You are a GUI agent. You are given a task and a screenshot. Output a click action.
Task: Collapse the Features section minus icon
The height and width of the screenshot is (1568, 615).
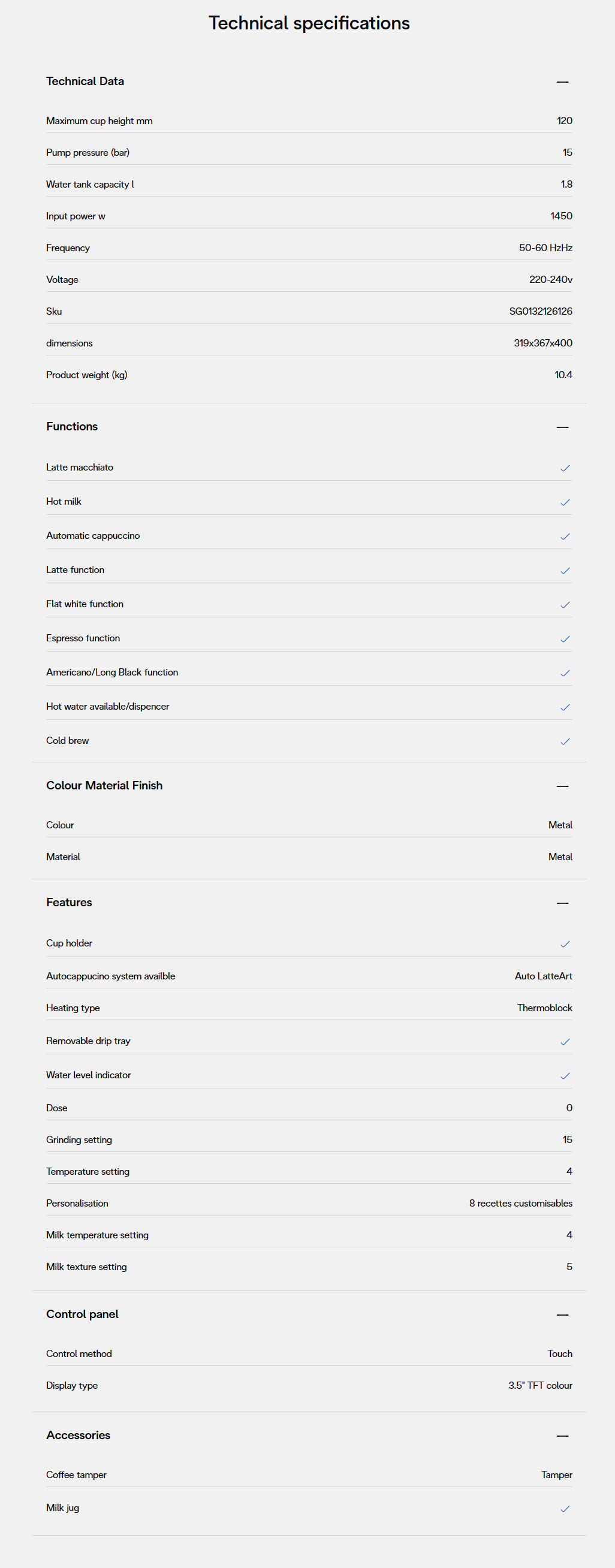[x=562, y=903]
